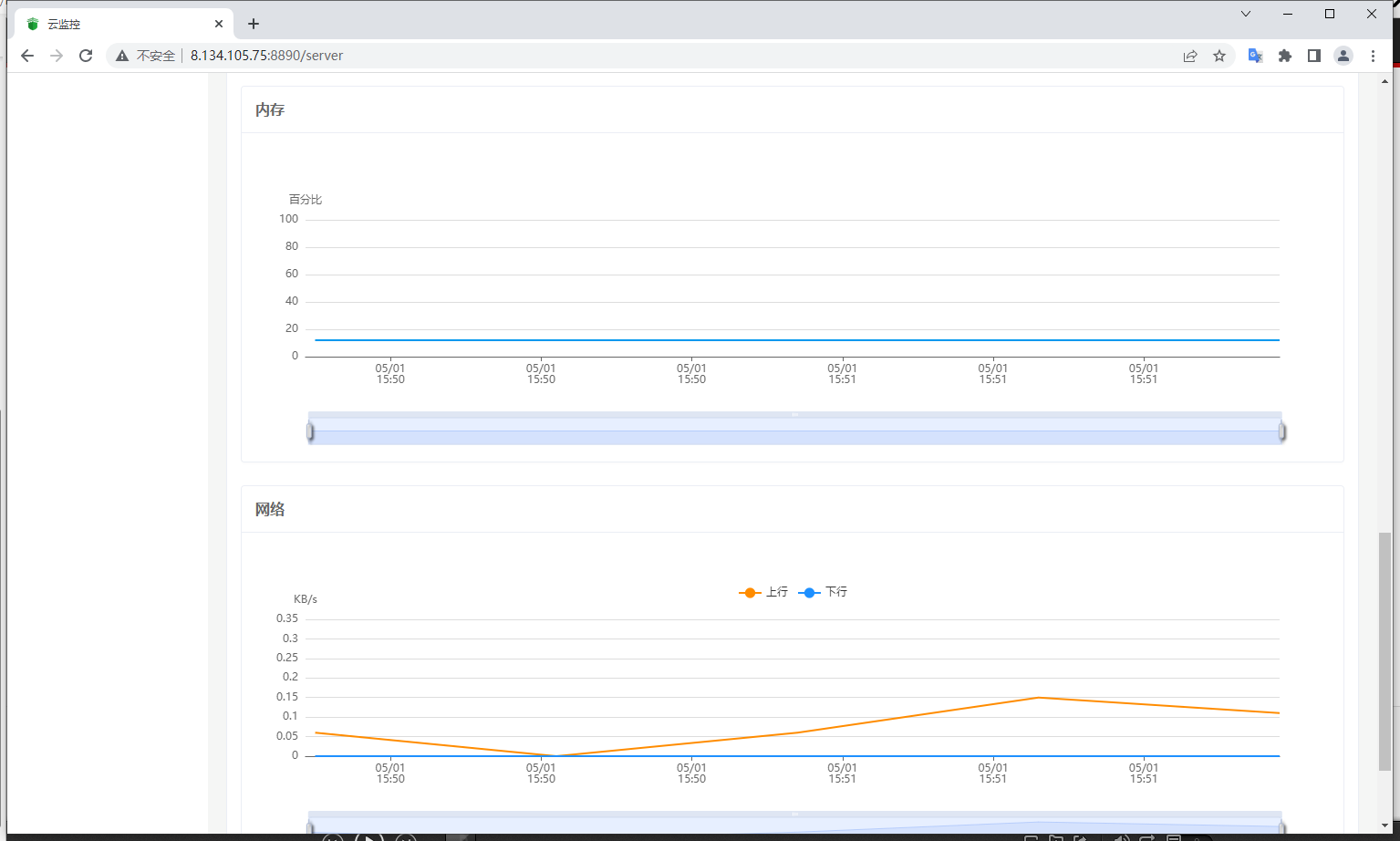1400x841 pixels.
Task: Open the Extensions puzzle icon
Action: click(x=1285, y=56)
